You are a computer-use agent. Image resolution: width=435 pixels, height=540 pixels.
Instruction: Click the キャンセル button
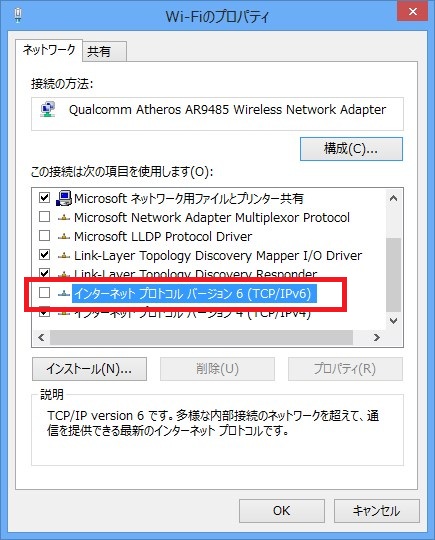(x=377, y=511)
